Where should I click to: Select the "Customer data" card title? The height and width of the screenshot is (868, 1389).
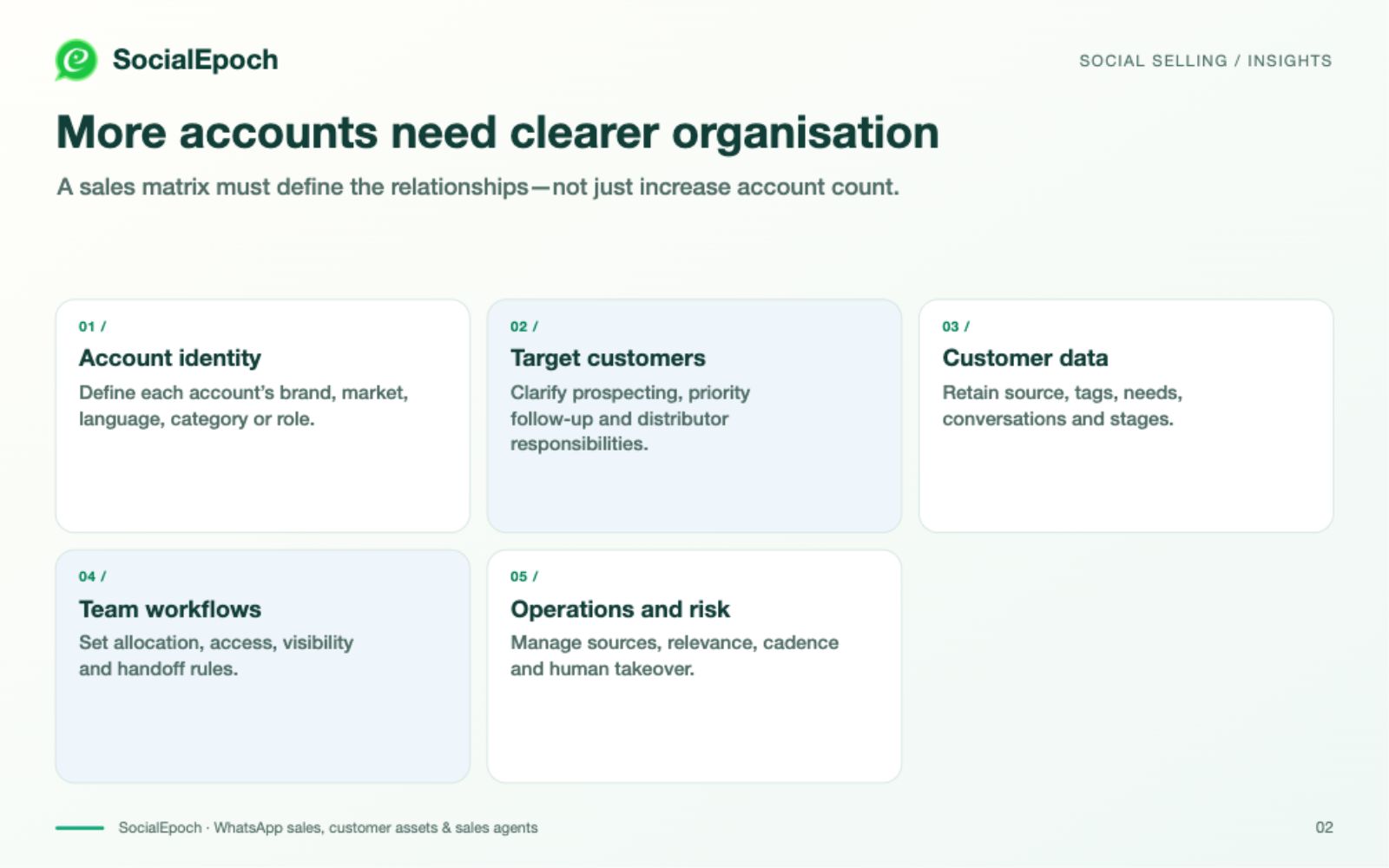click(x=1025, y=358)
